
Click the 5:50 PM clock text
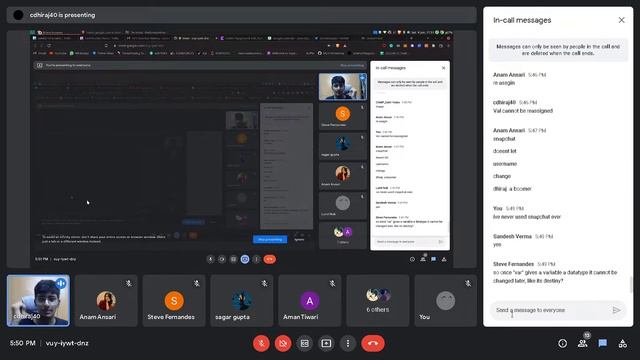[22, 343]
